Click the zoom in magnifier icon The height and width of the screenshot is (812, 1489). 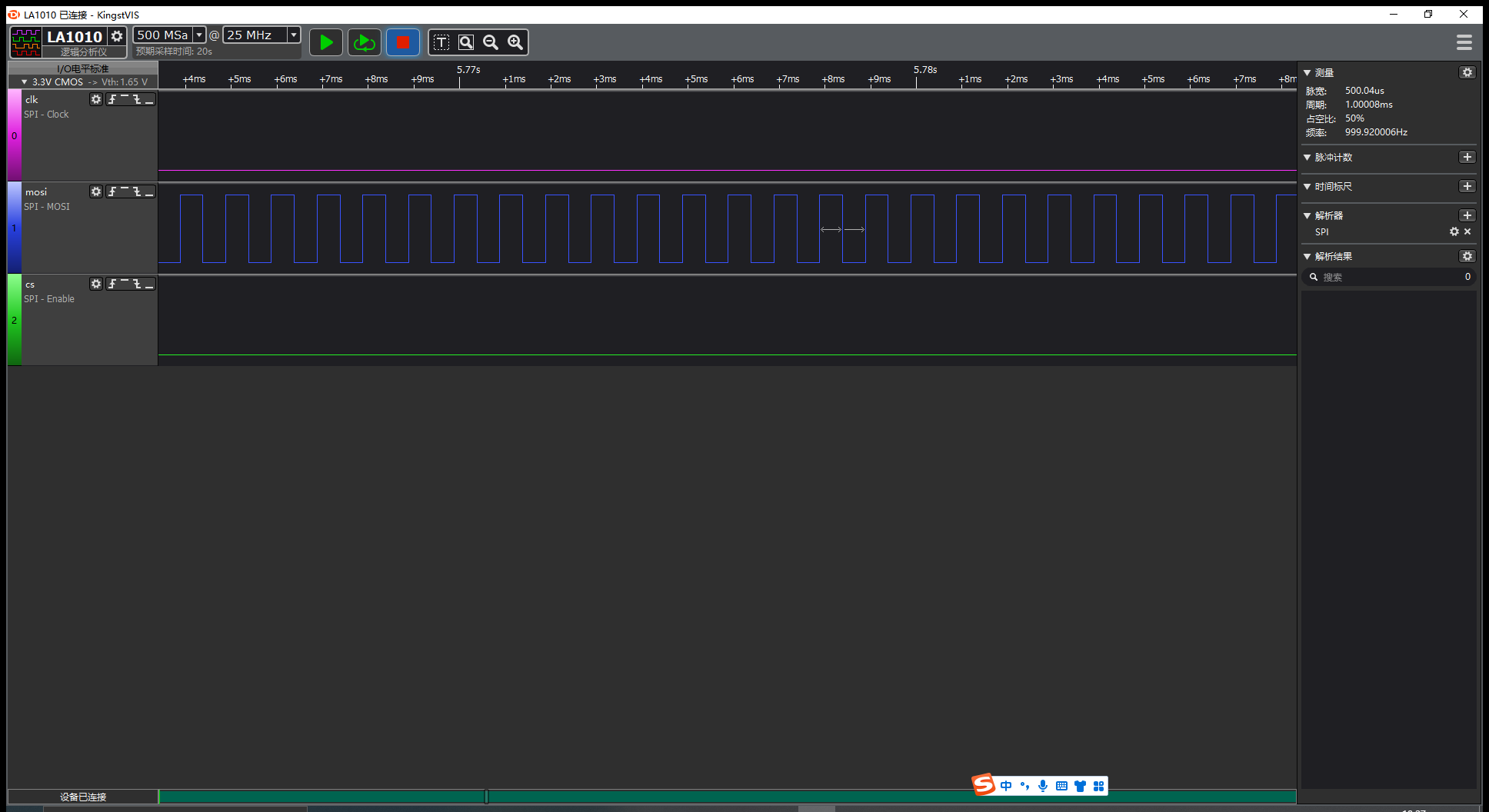515,42
